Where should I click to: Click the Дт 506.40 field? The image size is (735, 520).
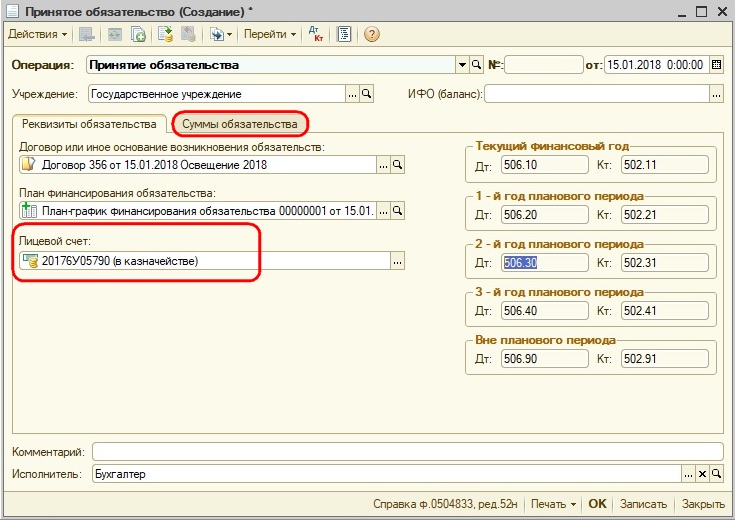tap(545, 310)
